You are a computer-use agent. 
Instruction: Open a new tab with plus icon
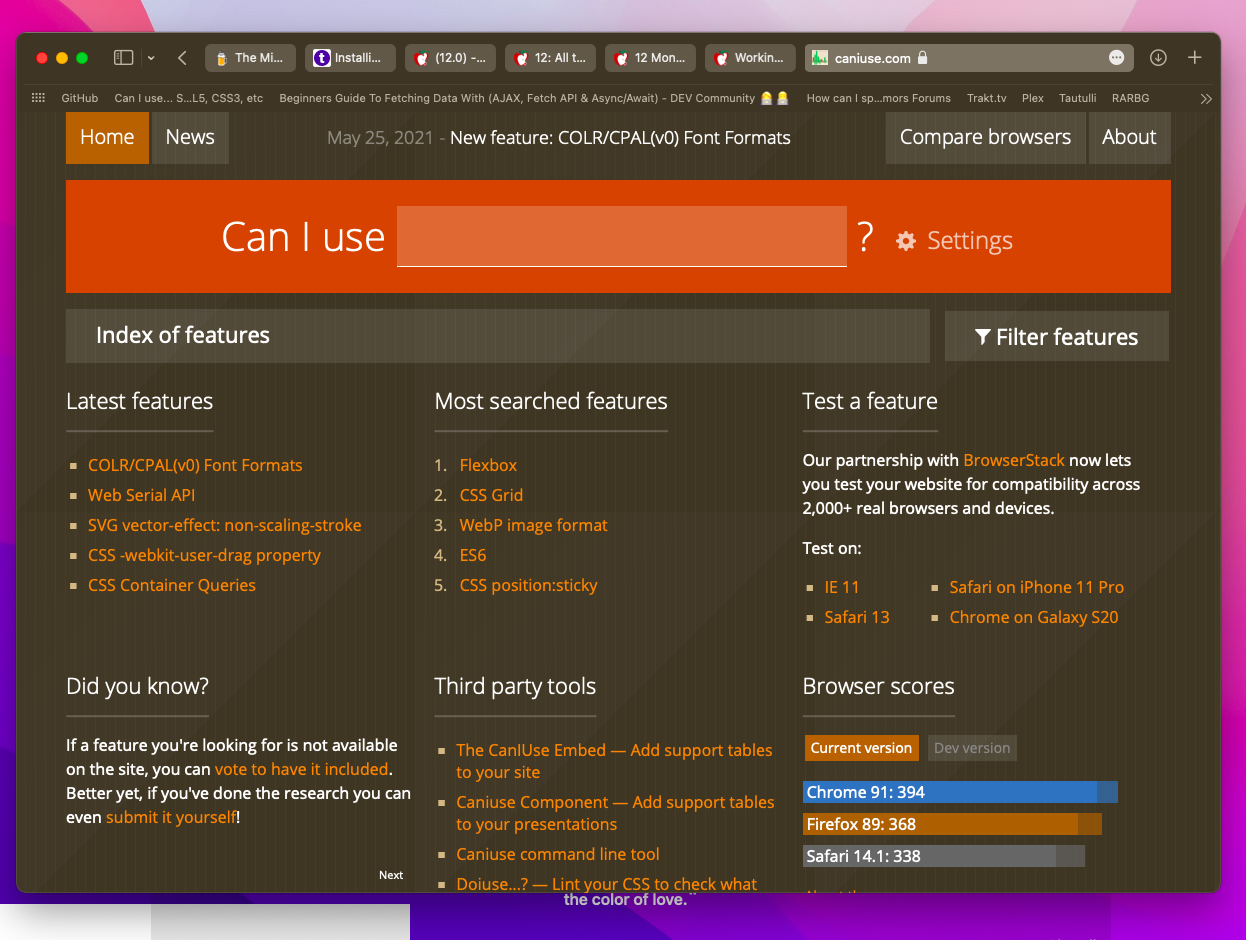point(1195,58)
